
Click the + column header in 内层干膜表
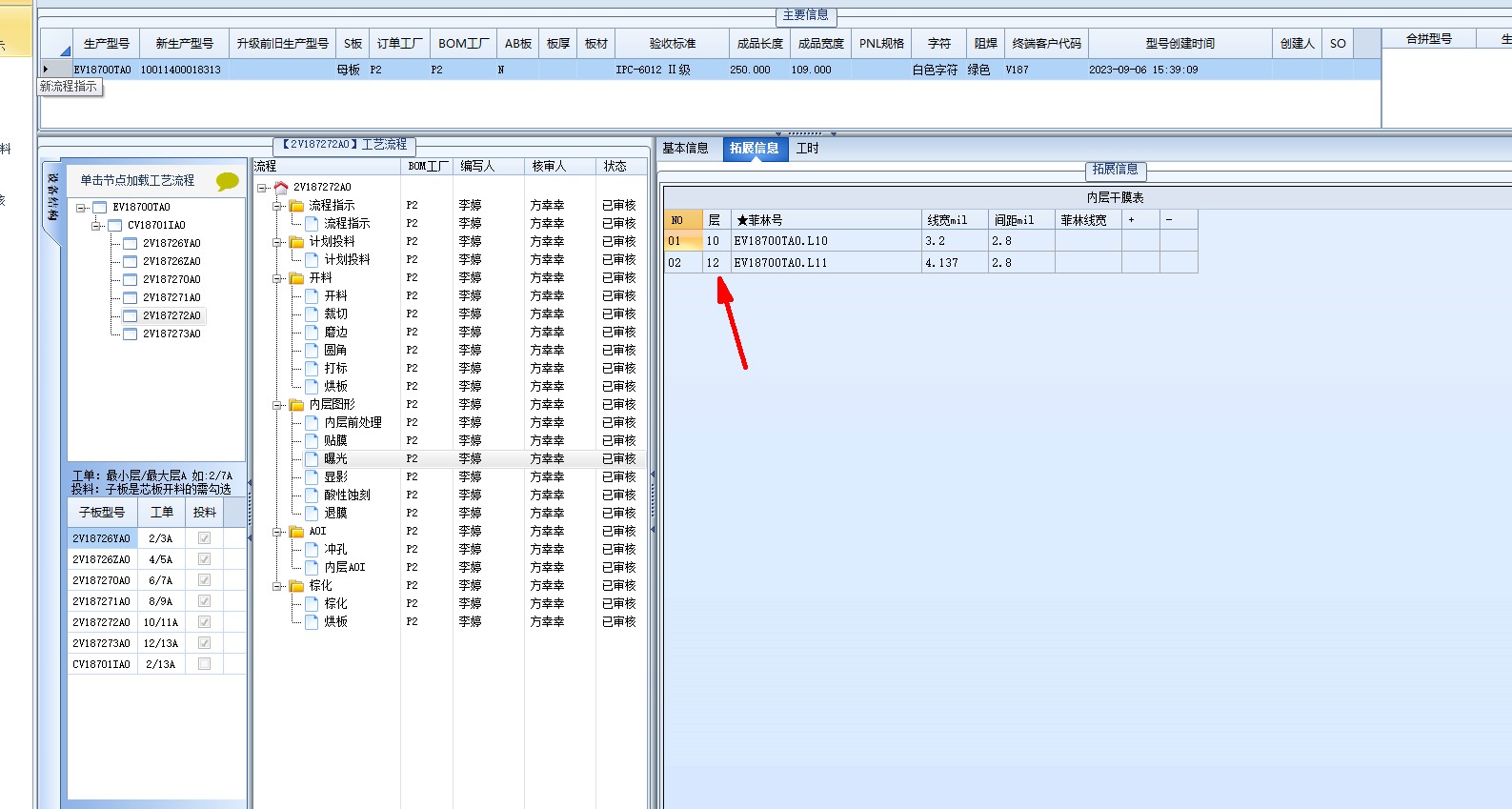coord(1140,220)
